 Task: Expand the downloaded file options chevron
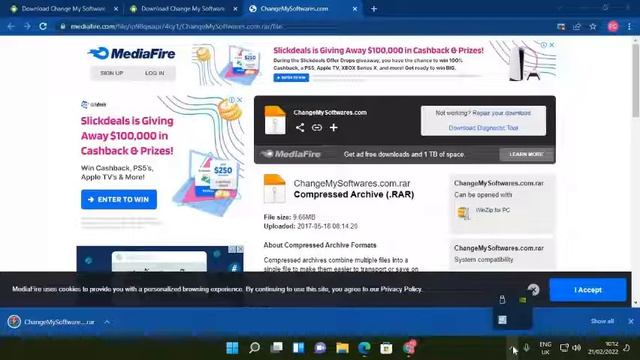107,322
